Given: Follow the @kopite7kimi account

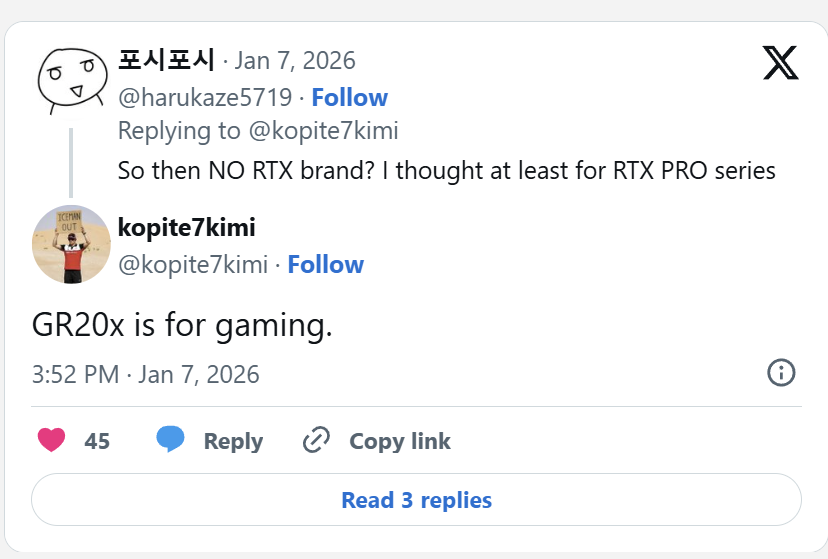Looking at the screenshot, I should pos(325,264).
